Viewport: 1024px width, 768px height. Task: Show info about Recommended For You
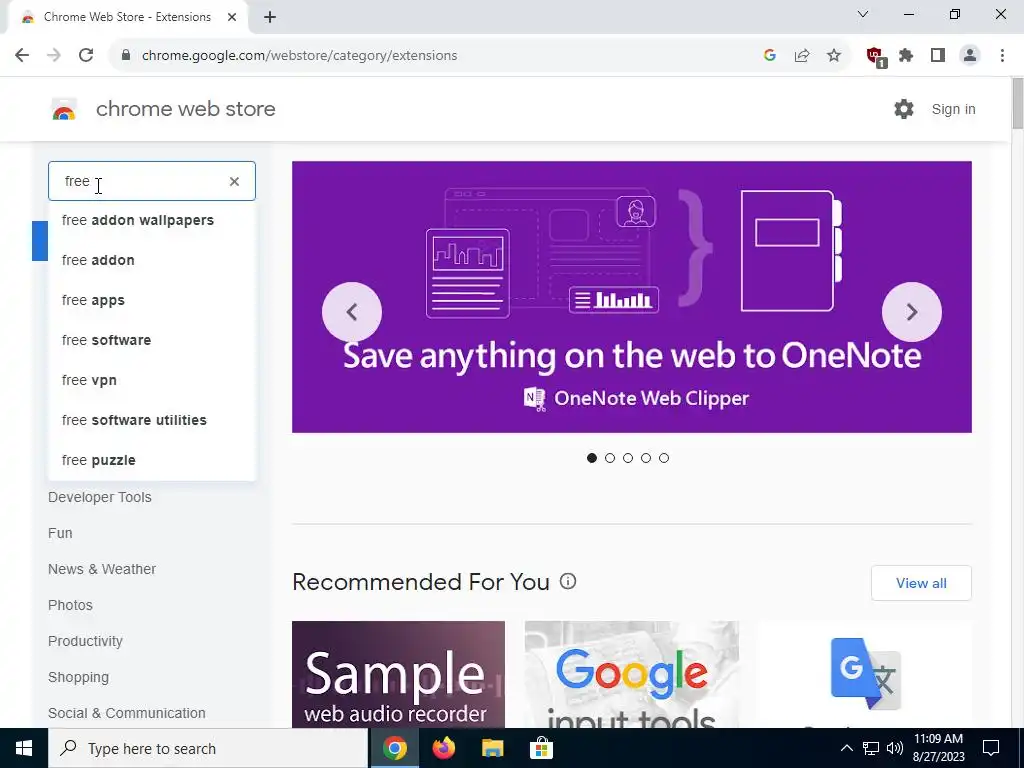tap(568, 581)
